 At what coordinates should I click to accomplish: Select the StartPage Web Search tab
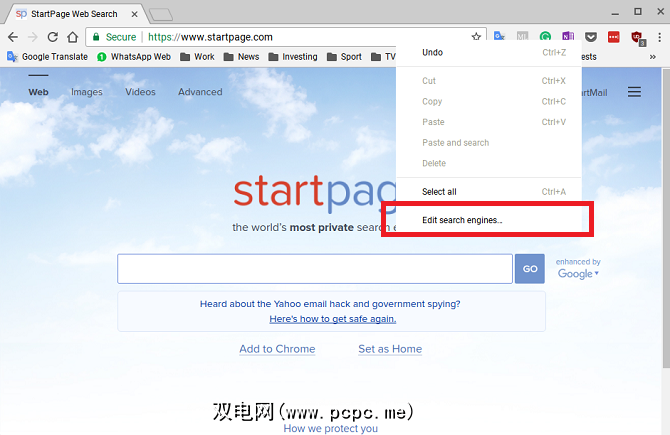pos(73,14)
